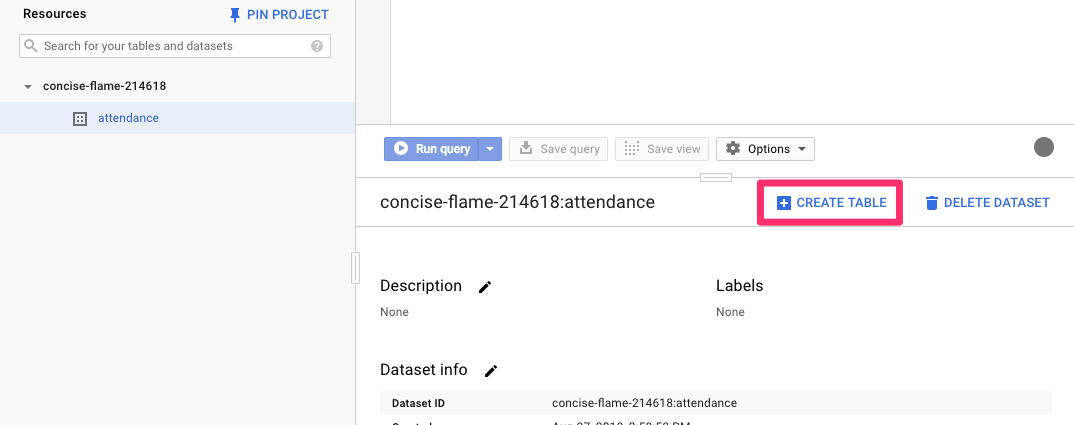This screenshot has width=1074, height=425.
Task: Open the search help question mark
Action: tap(317, 46)
